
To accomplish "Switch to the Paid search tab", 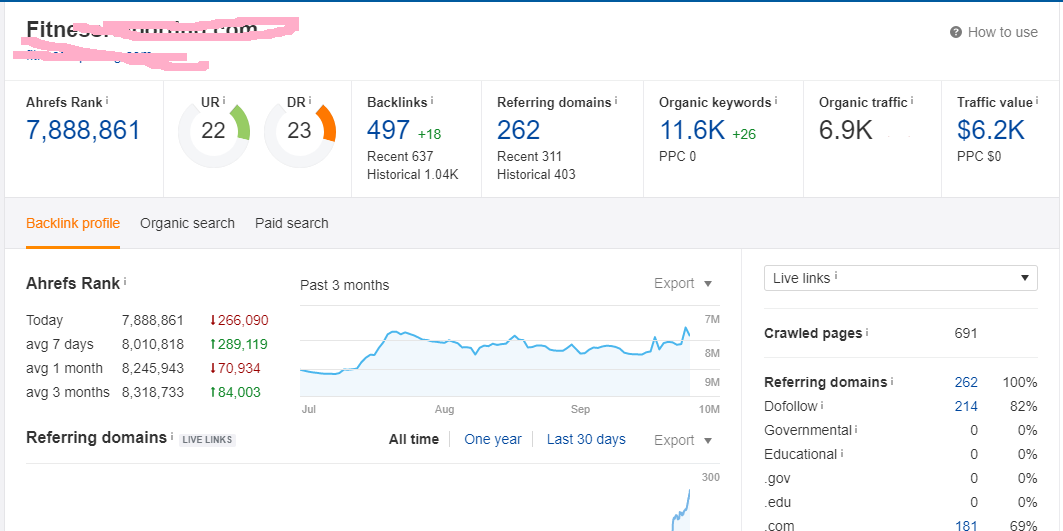I will (x=291, y=223).
